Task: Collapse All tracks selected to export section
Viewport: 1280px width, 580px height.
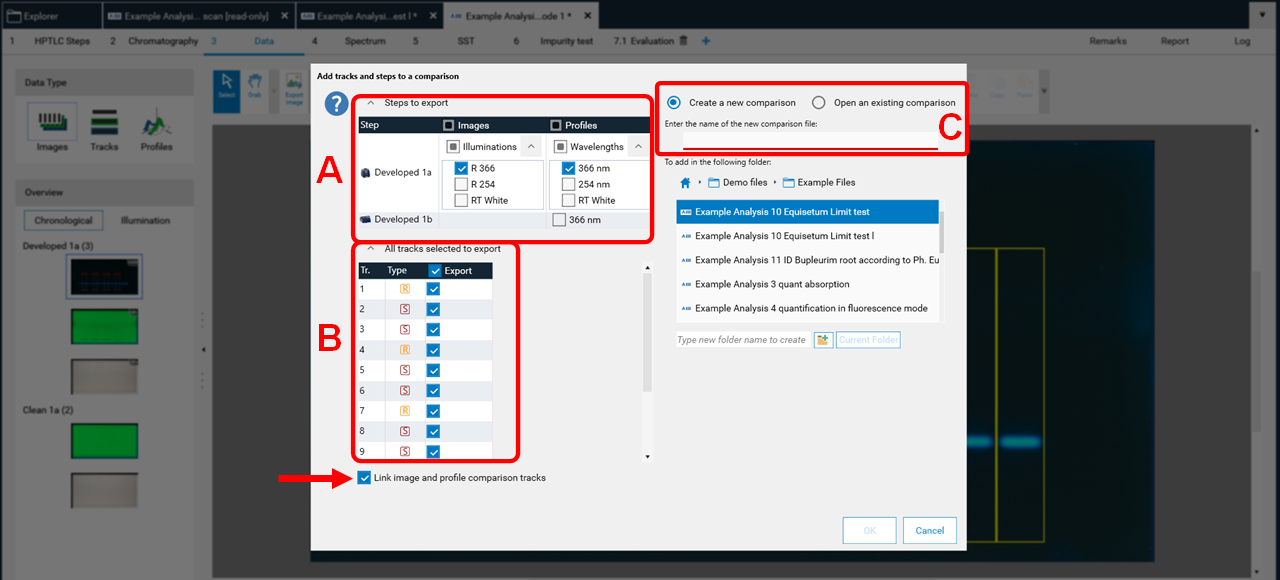Action: click(371, 249)
